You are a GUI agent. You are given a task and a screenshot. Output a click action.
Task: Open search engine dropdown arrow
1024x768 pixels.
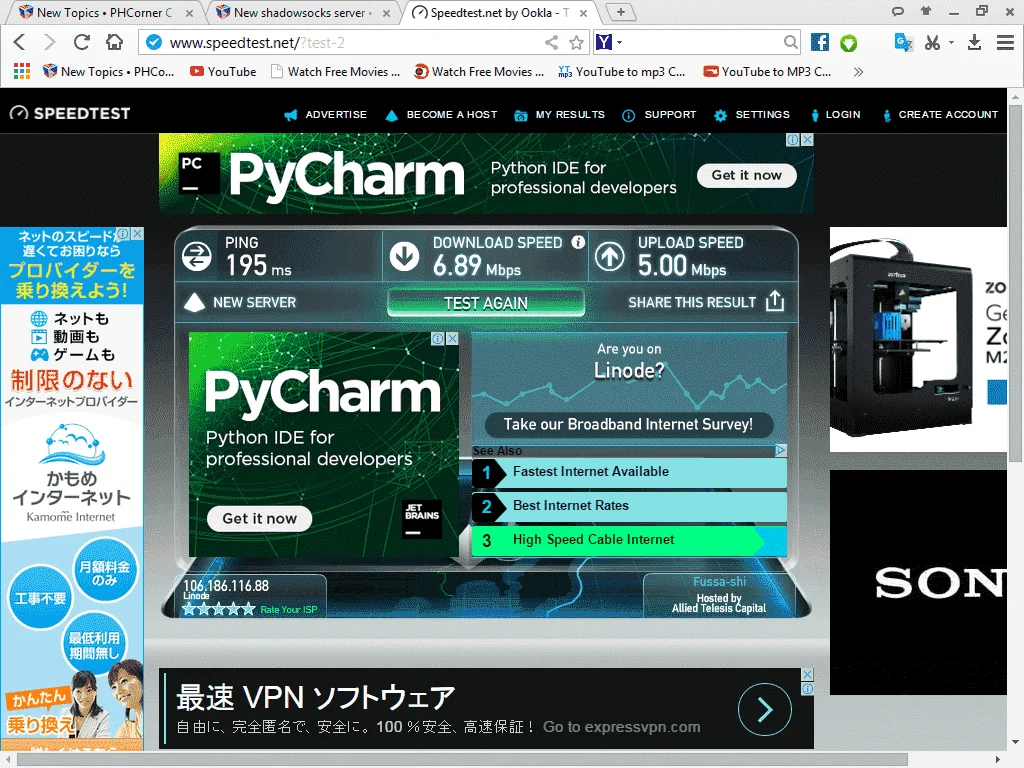pyautogui.click(x=620, y=43)
